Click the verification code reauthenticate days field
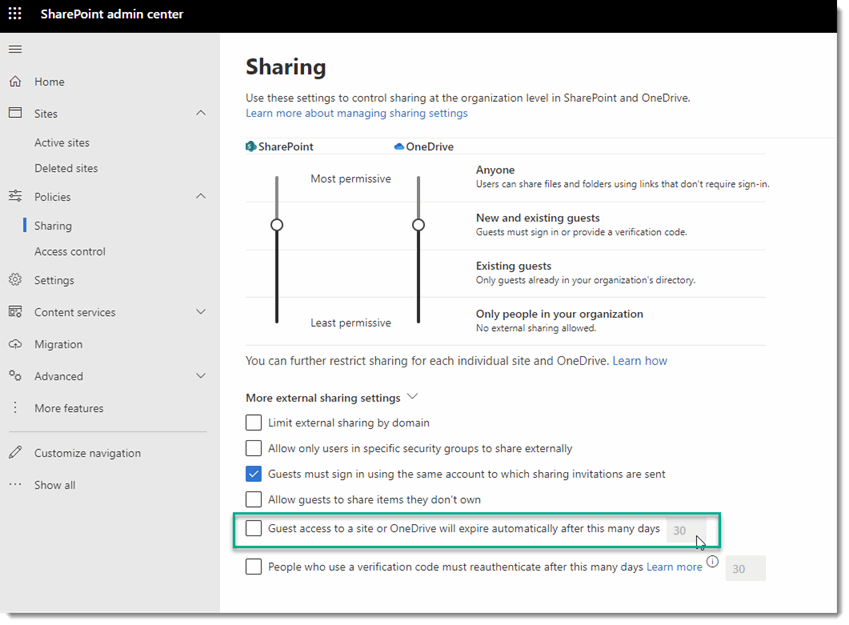 [745, 568]
